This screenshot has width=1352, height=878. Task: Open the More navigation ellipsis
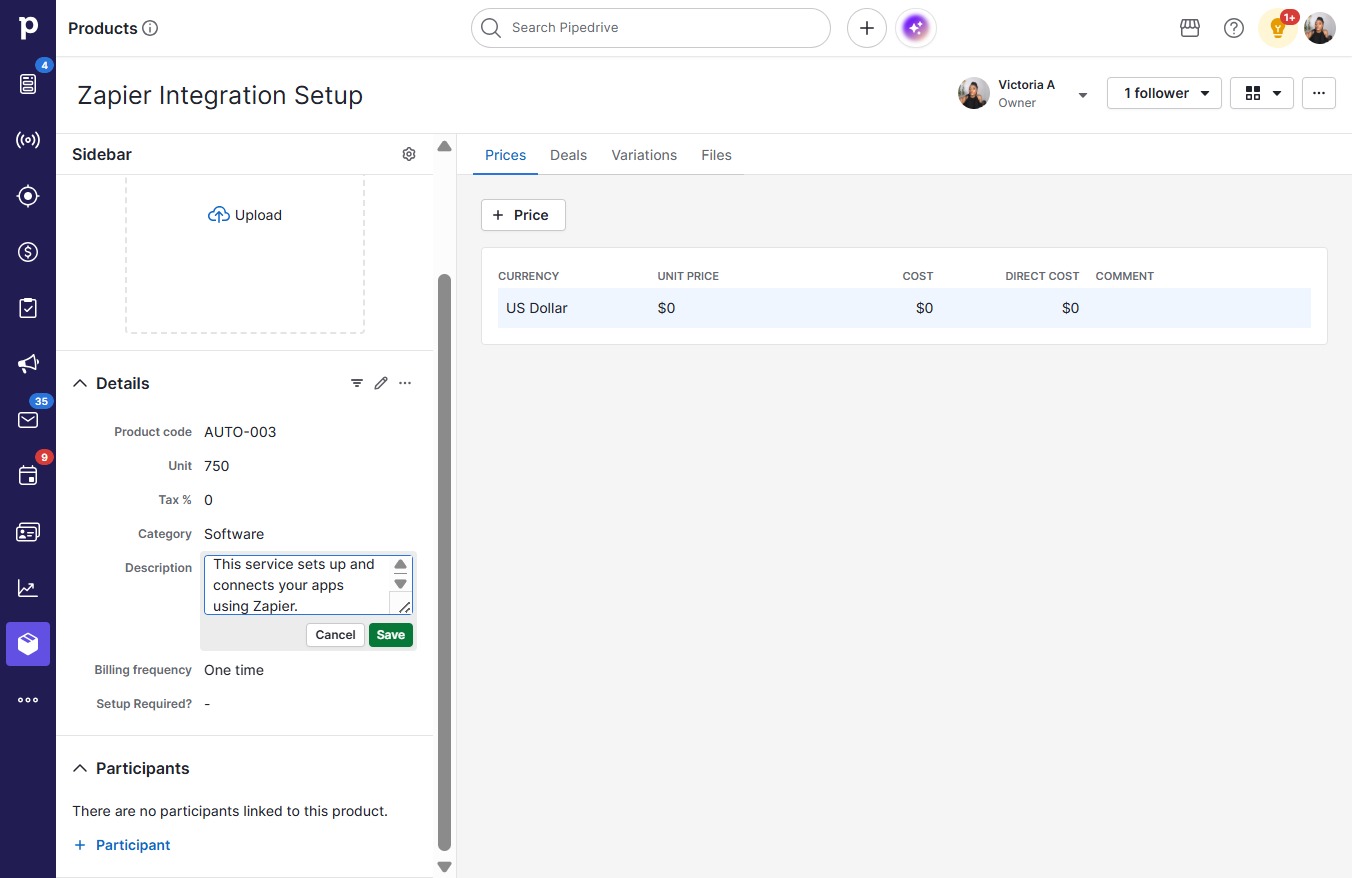click(28, 700)
